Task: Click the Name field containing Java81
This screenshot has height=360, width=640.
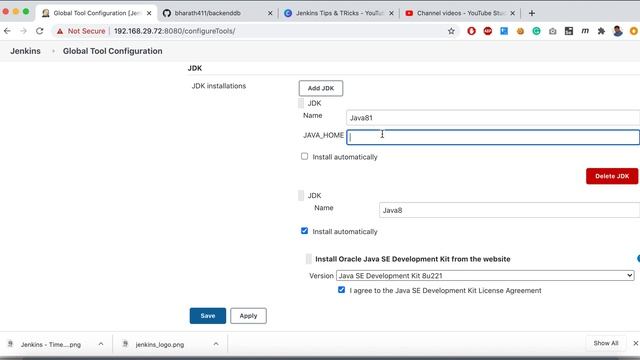Action: (493, 118)
